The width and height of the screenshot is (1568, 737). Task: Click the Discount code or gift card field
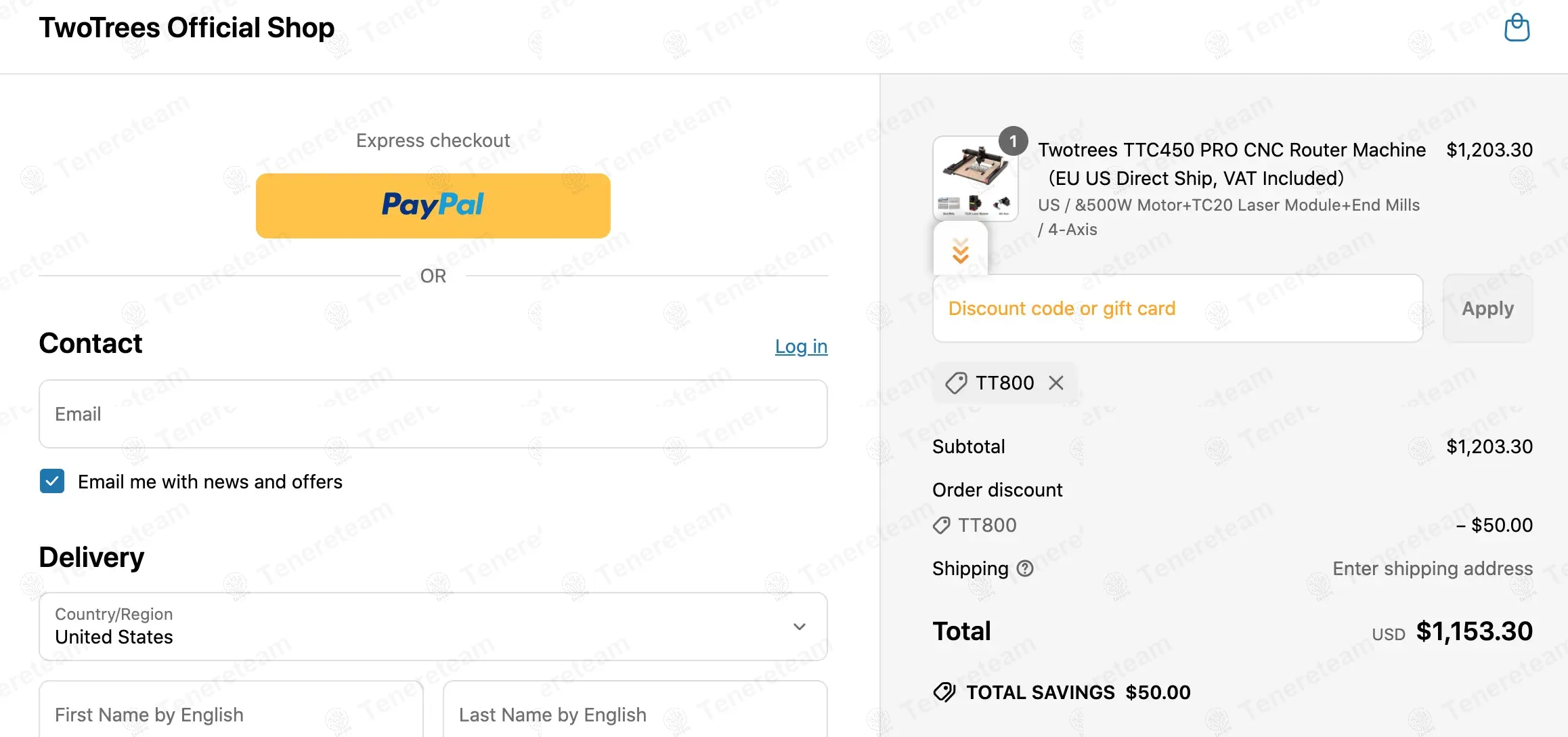(1177, 309)
